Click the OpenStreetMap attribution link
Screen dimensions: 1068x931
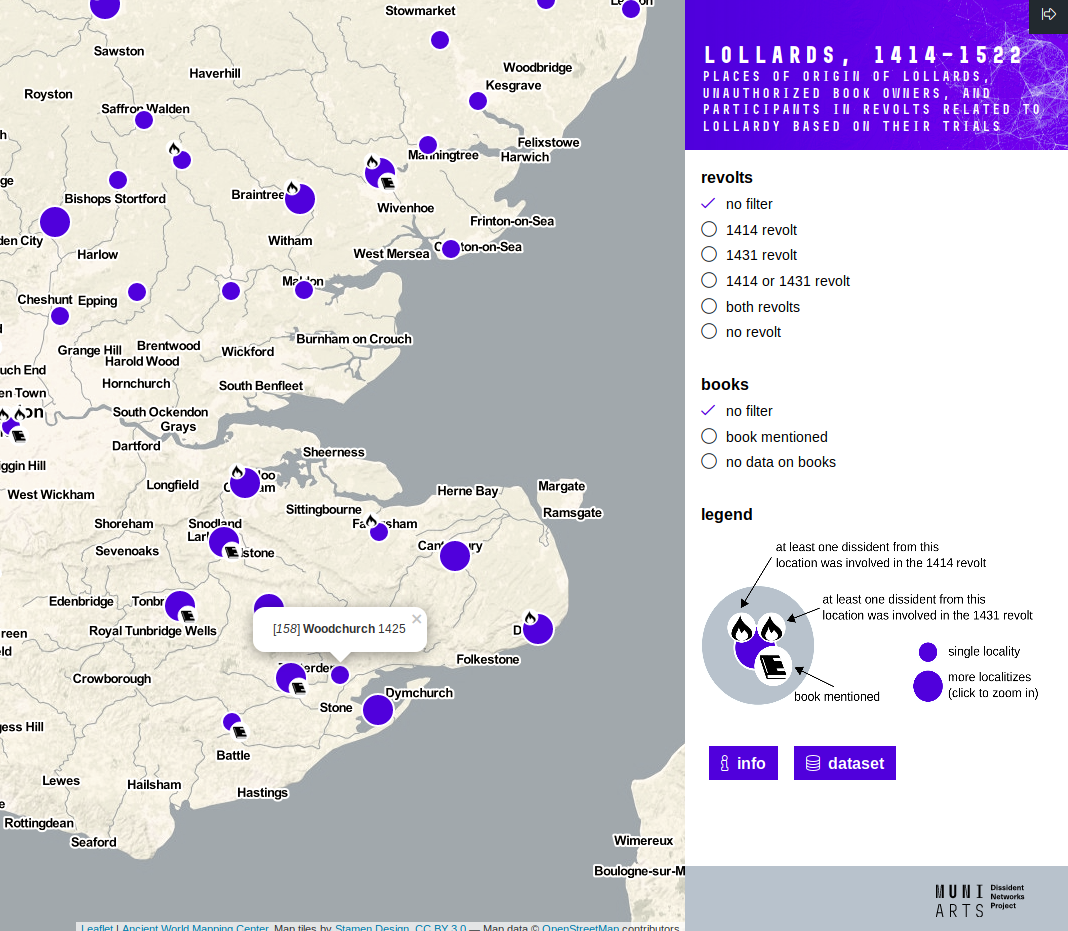(582, 927)
